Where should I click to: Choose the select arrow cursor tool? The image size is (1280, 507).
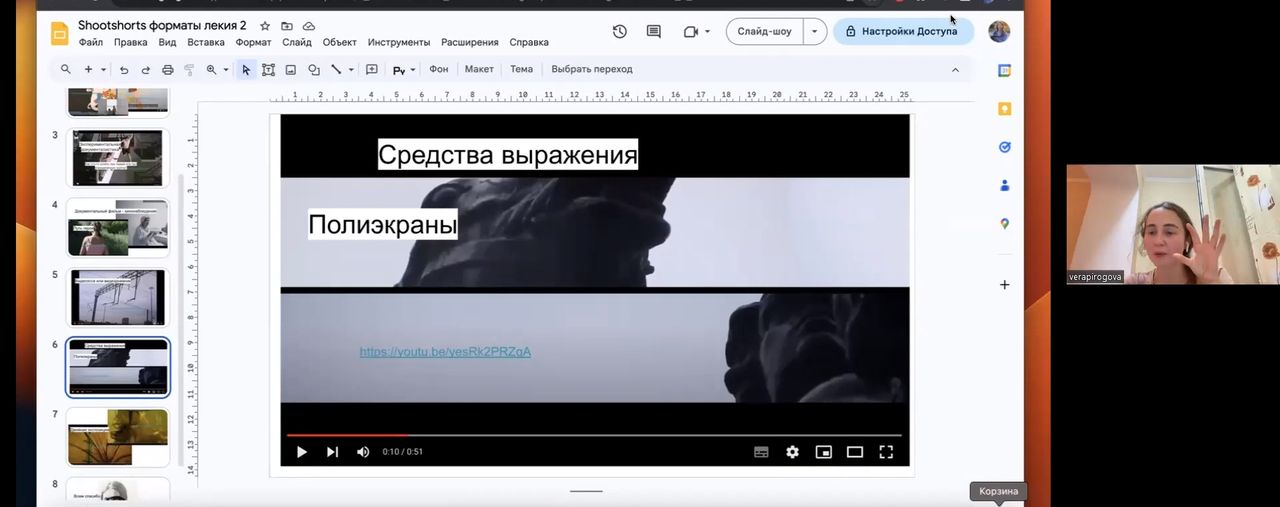pyautogui.click(x=246, y=70)
